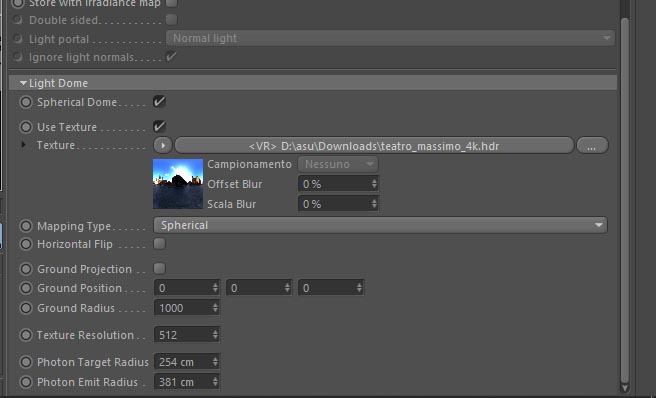Click the animation dot beside Ignore light normals
The image size is (656, 398).
(x=18, y=56)
